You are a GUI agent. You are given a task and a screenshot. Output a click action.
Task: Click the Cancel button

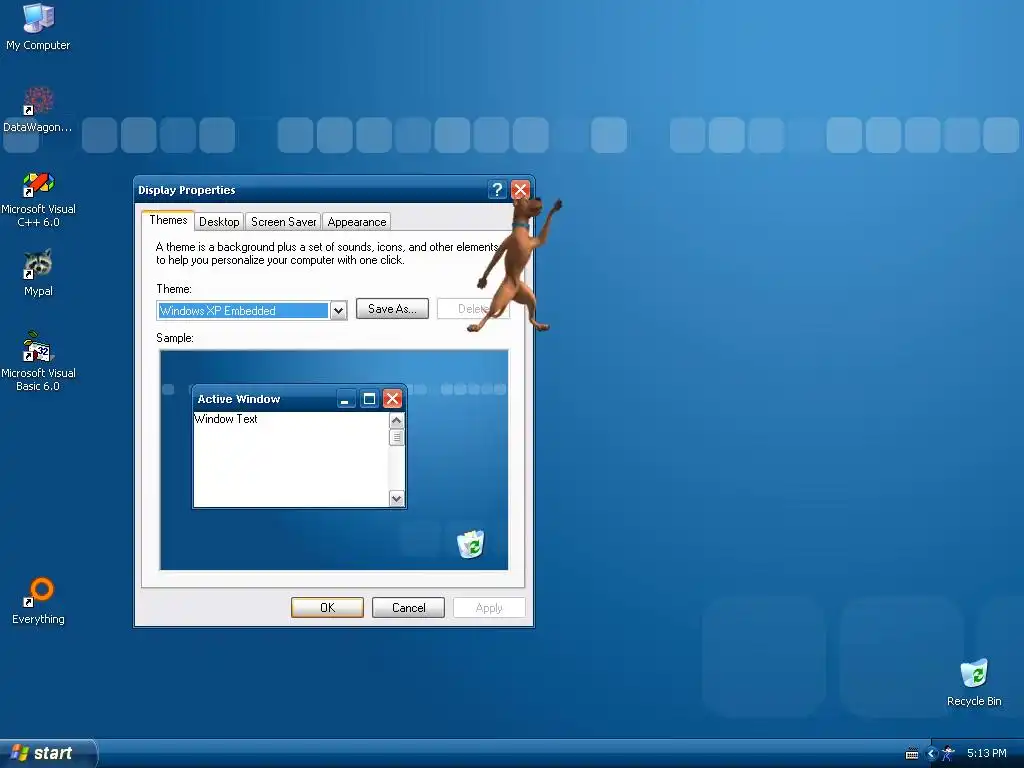[x=408, y=607]
